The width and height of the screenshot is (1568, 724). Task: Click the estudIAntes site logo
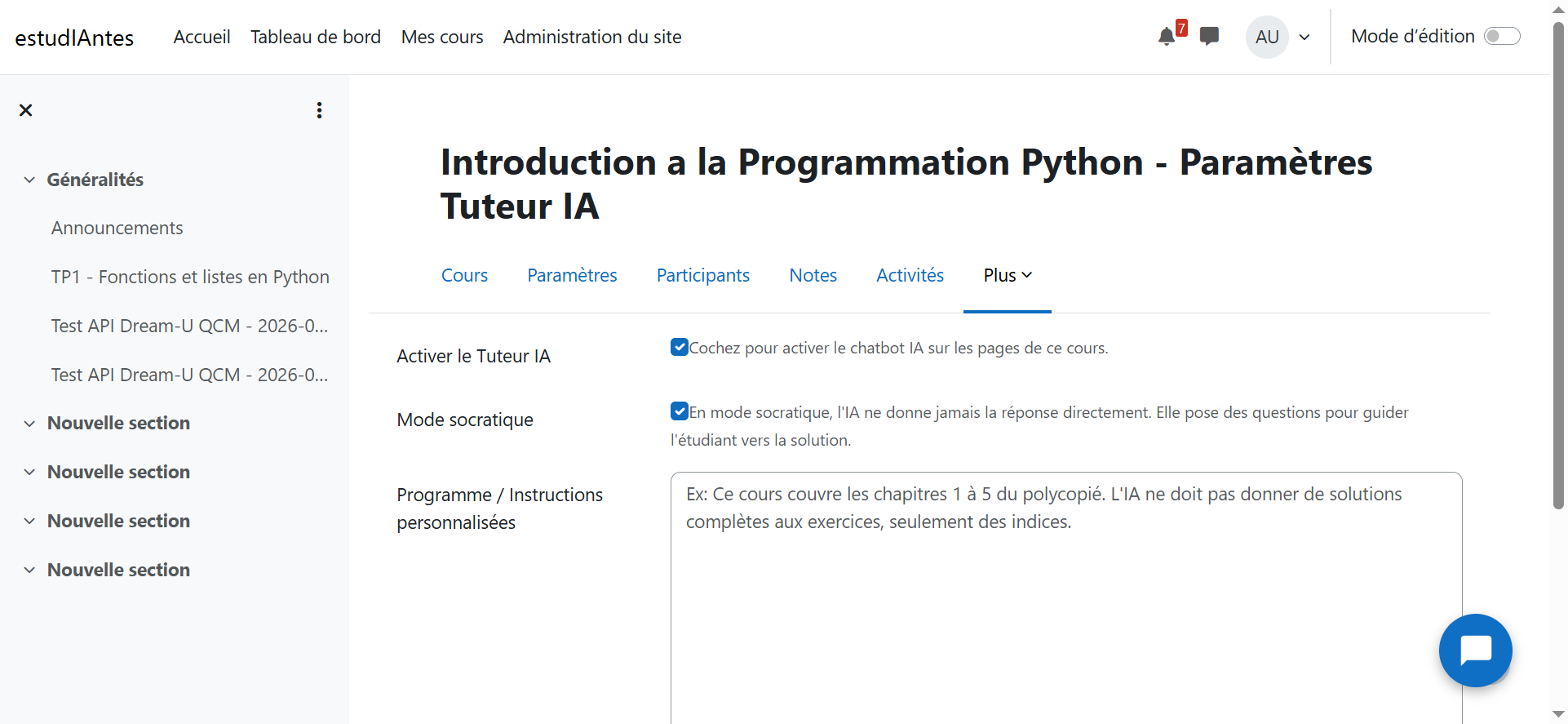coord(74,38)
